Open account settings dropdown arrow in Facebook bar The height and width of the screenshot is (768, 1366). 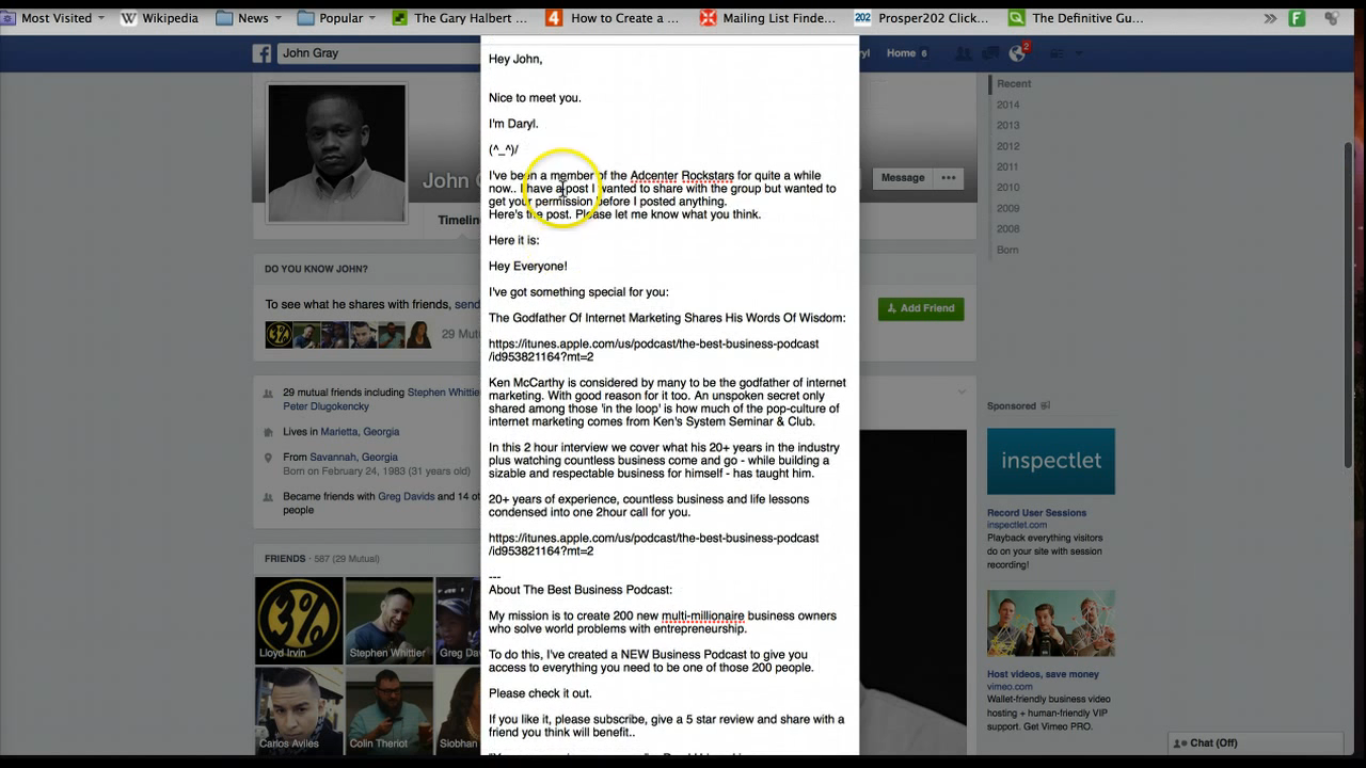(x=1079, y=53)
